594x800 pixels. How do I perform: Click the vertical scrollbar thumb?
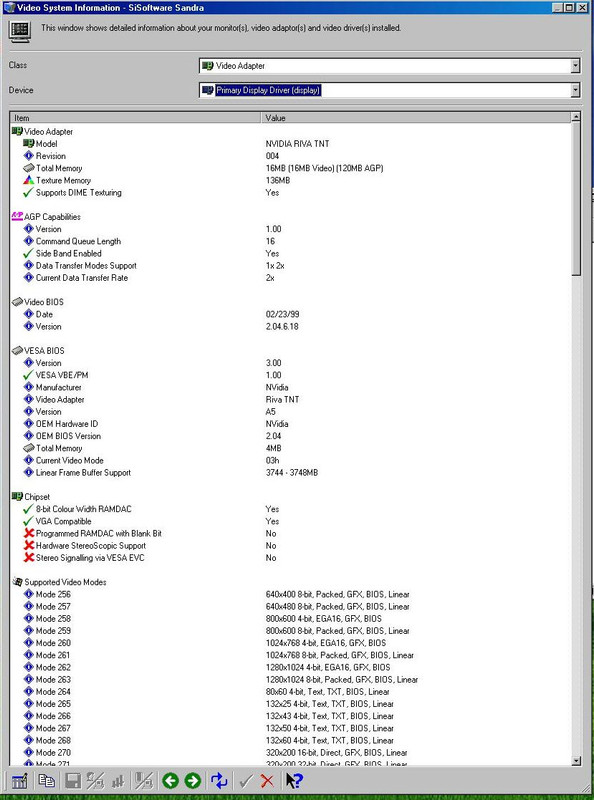[x=576, y=199]
